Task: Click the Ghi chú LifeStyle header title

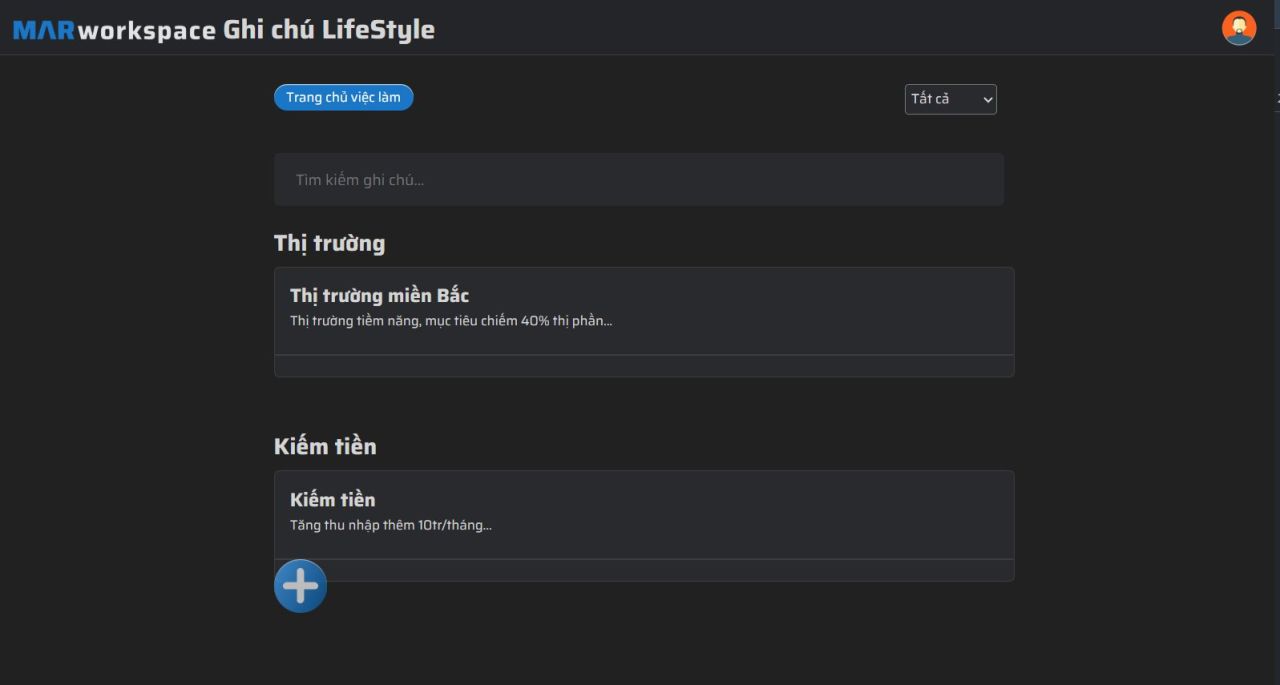Action: tap(329, 29)
